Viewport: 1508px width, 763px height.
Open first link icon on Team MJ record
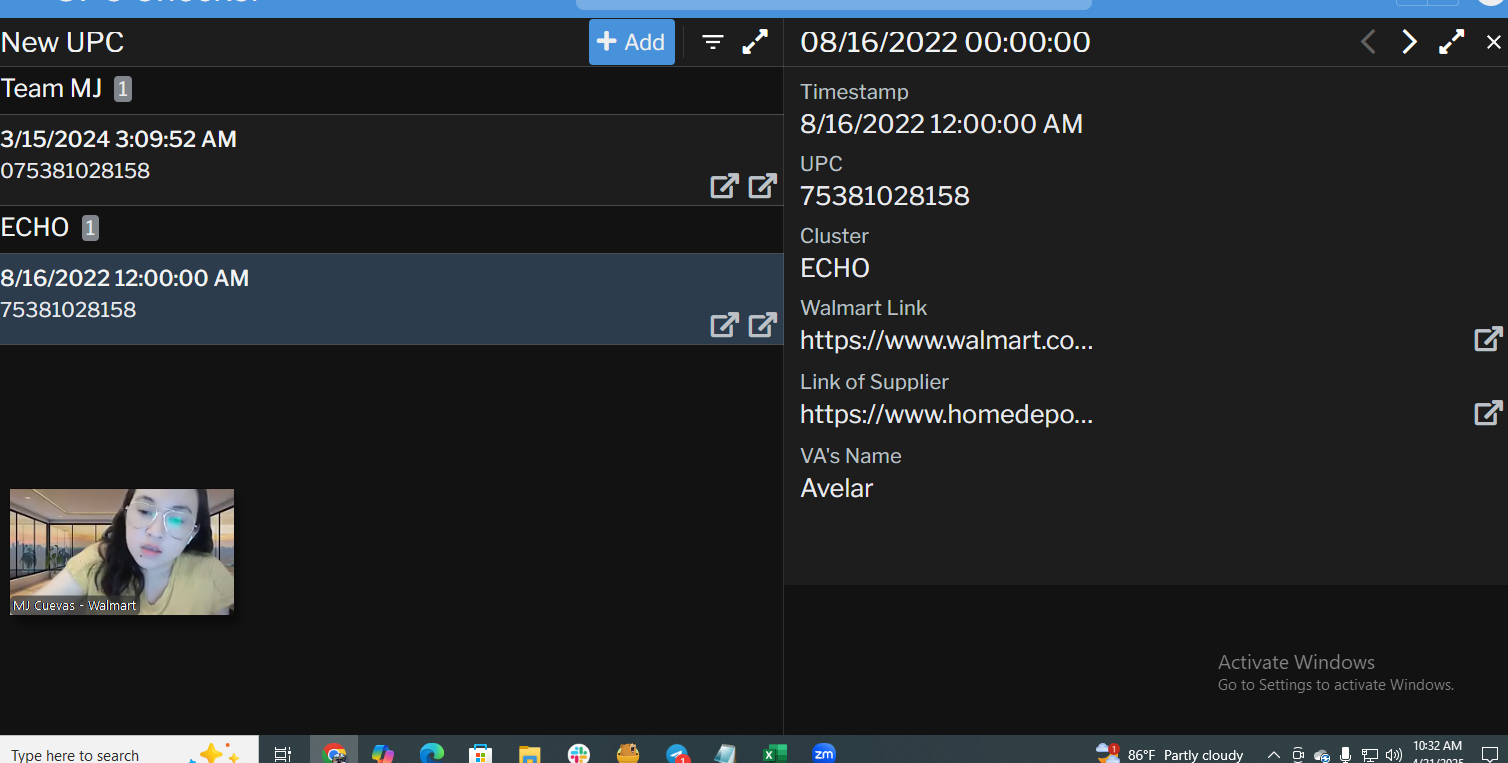pyautogui.click(x=724, y=186)
